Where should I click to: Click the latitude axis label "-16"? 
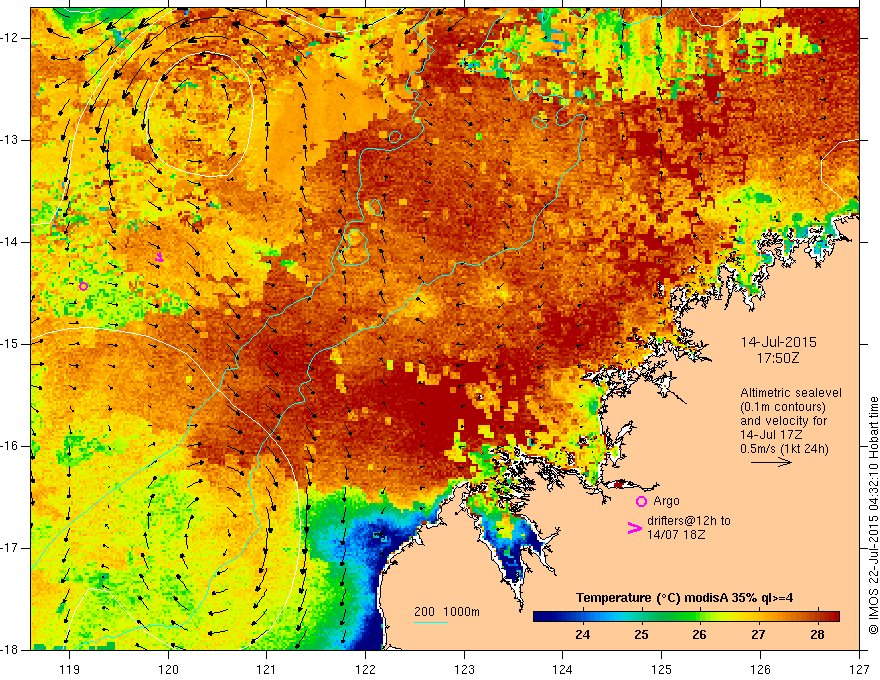(x=10, y=446)
